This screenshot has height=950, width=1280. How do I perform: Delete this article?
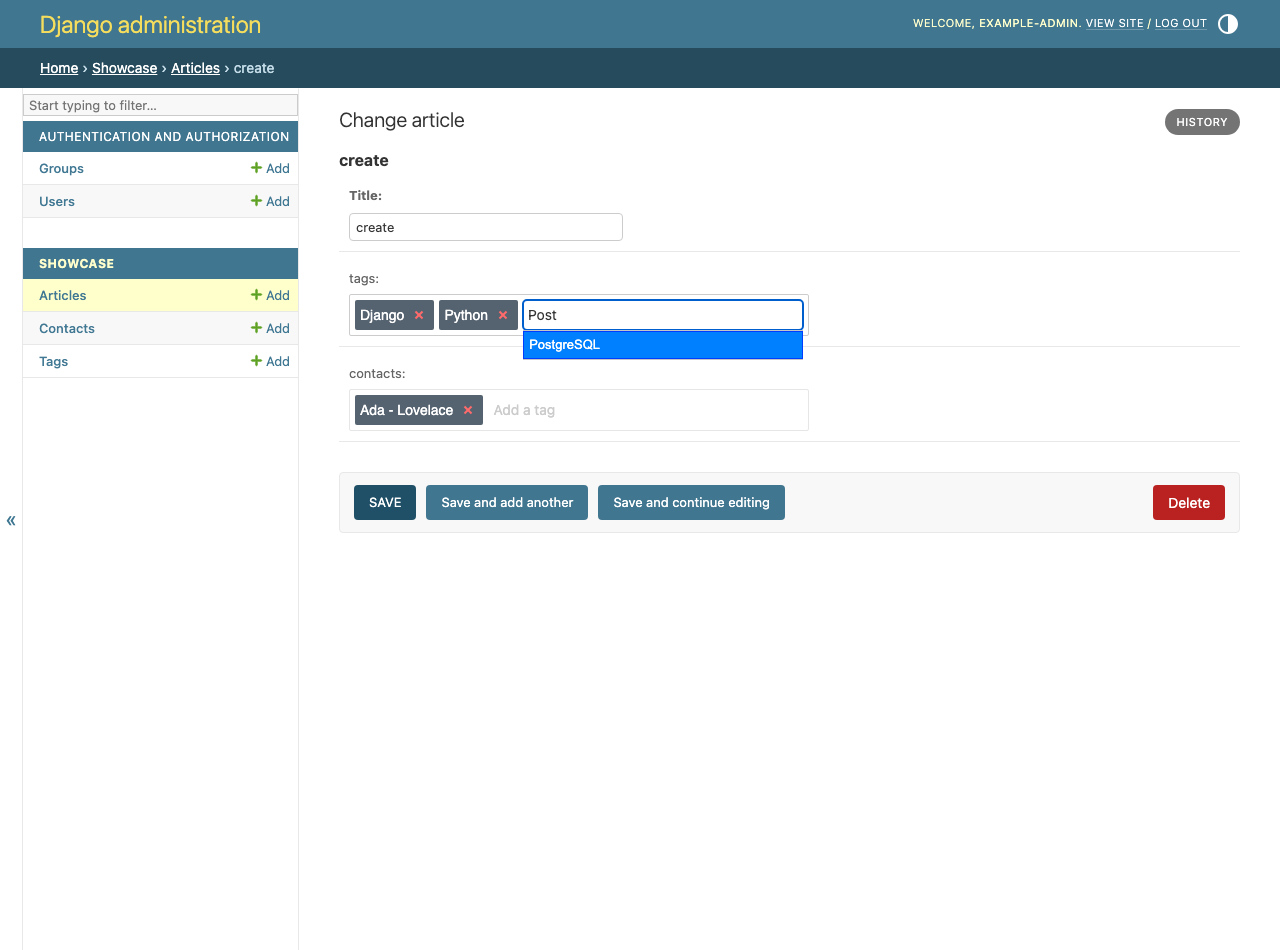(1189, 502)
